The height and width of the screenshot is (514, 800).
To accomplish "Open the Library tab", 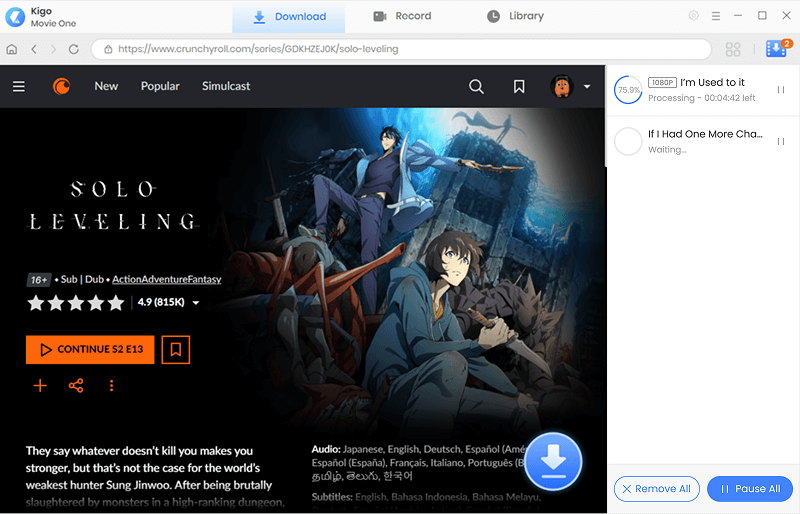I will 515,16.
